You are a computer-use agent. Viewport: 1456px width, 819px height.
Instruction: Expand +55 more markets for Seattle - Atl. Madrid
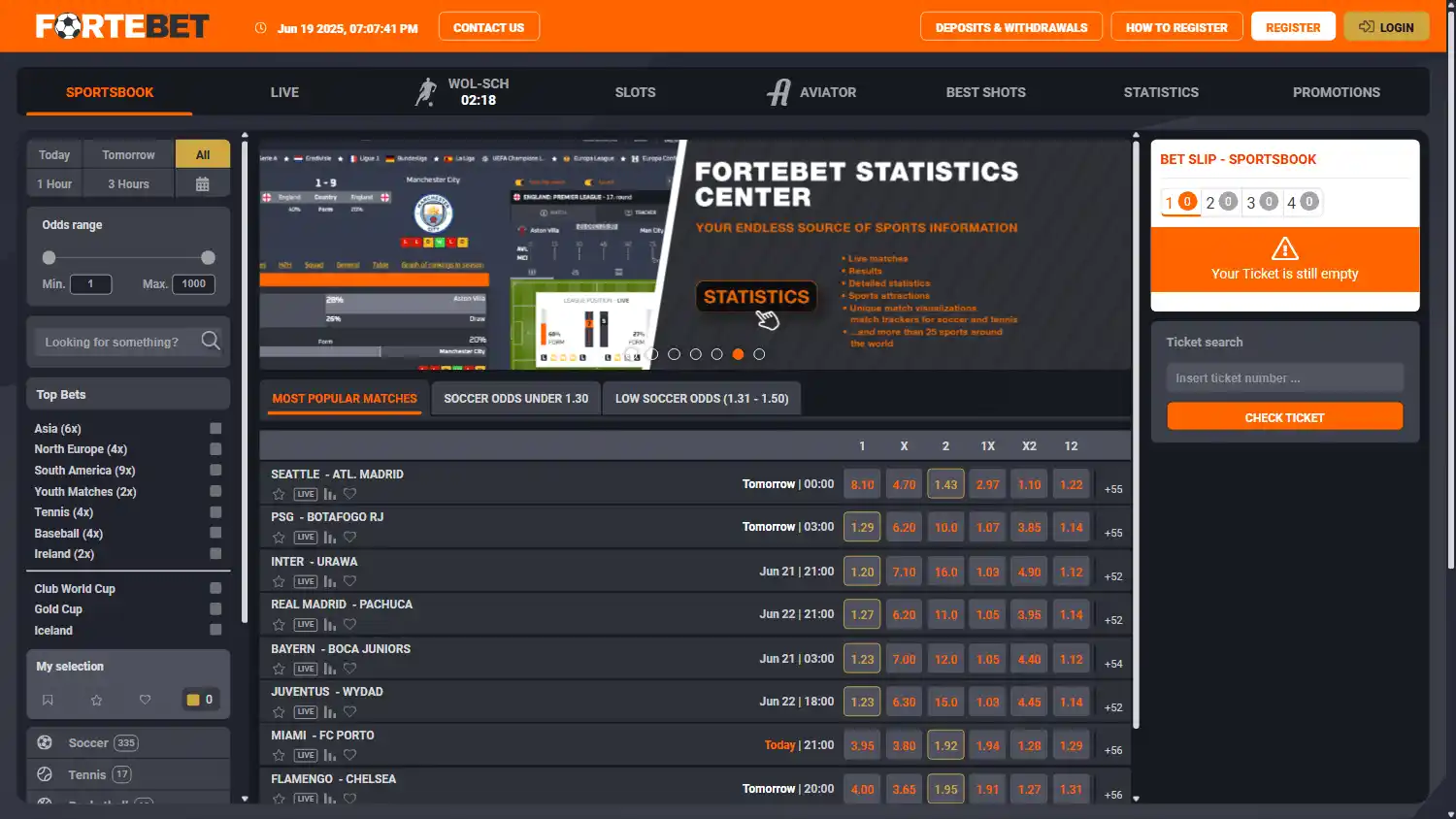click(x=1113, y=489)
